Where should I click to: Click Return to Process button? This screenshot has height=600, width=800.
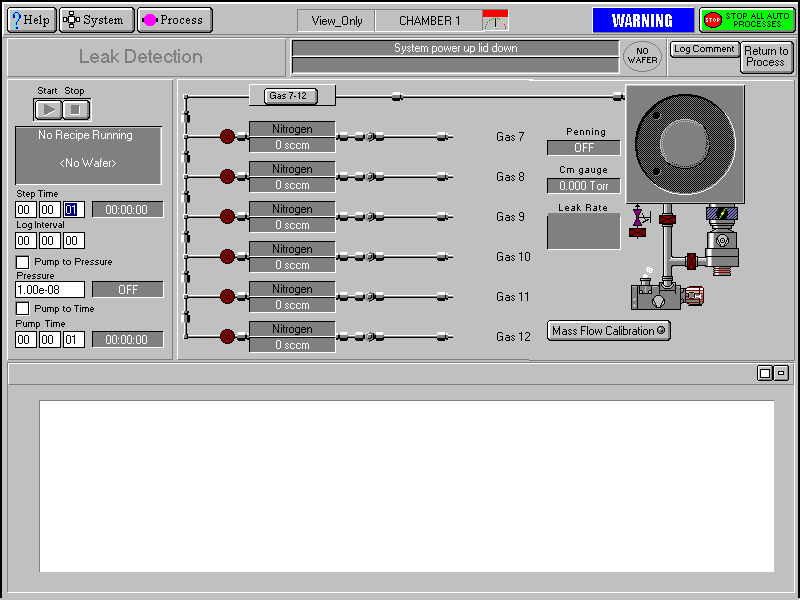(766, 57)
